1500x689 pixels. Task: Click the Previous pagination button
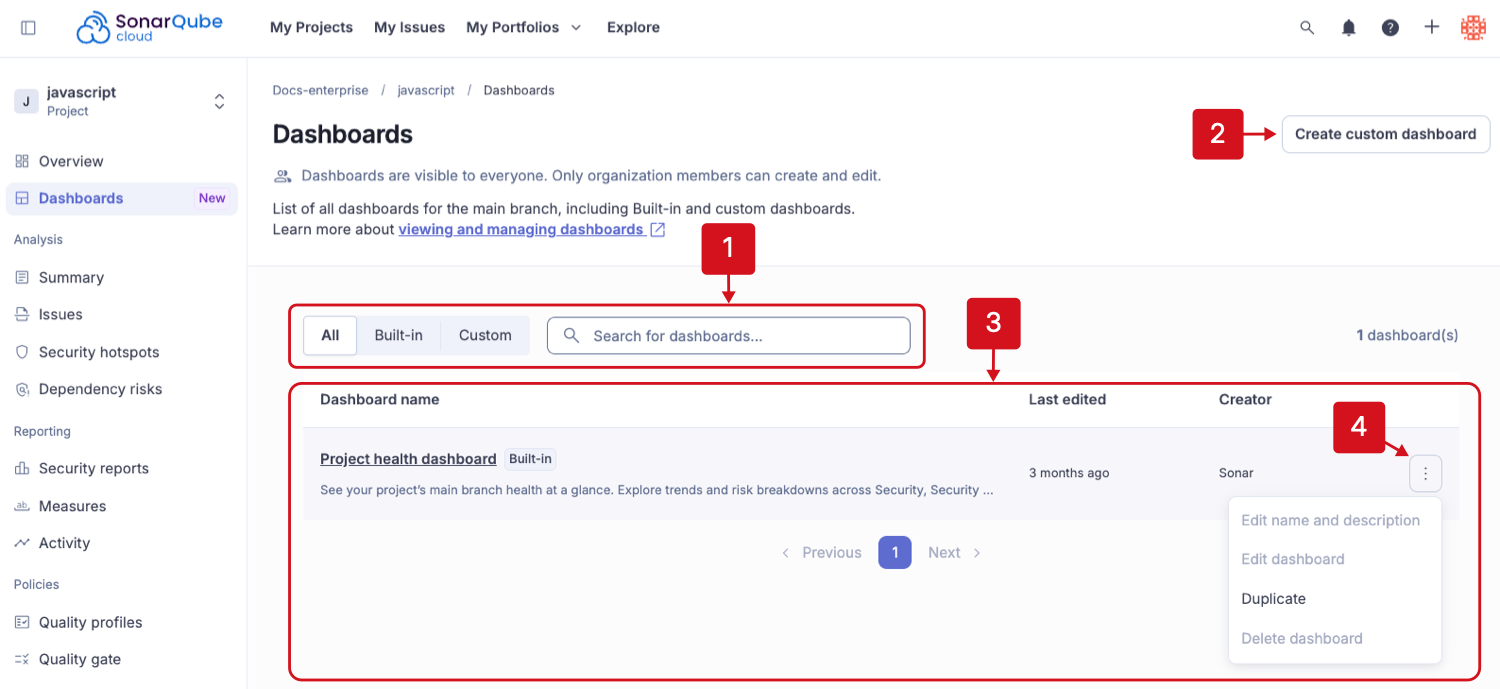pos(822,553)
